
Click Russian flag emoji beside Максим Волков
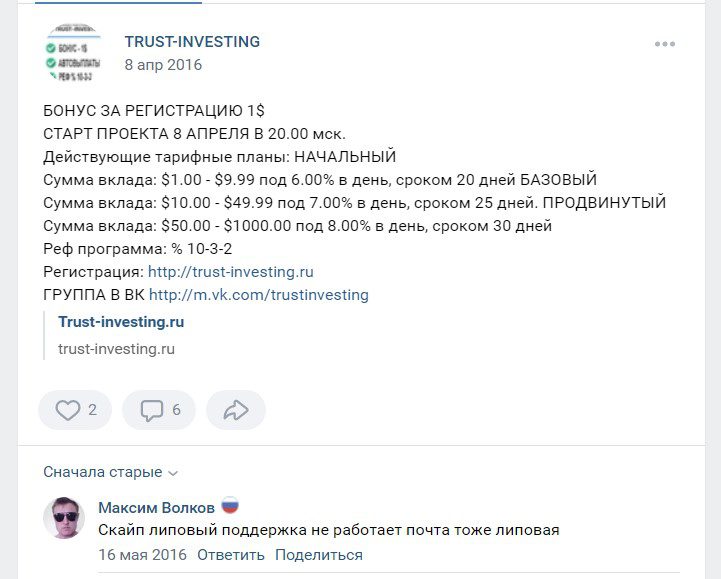click(229, 507)
